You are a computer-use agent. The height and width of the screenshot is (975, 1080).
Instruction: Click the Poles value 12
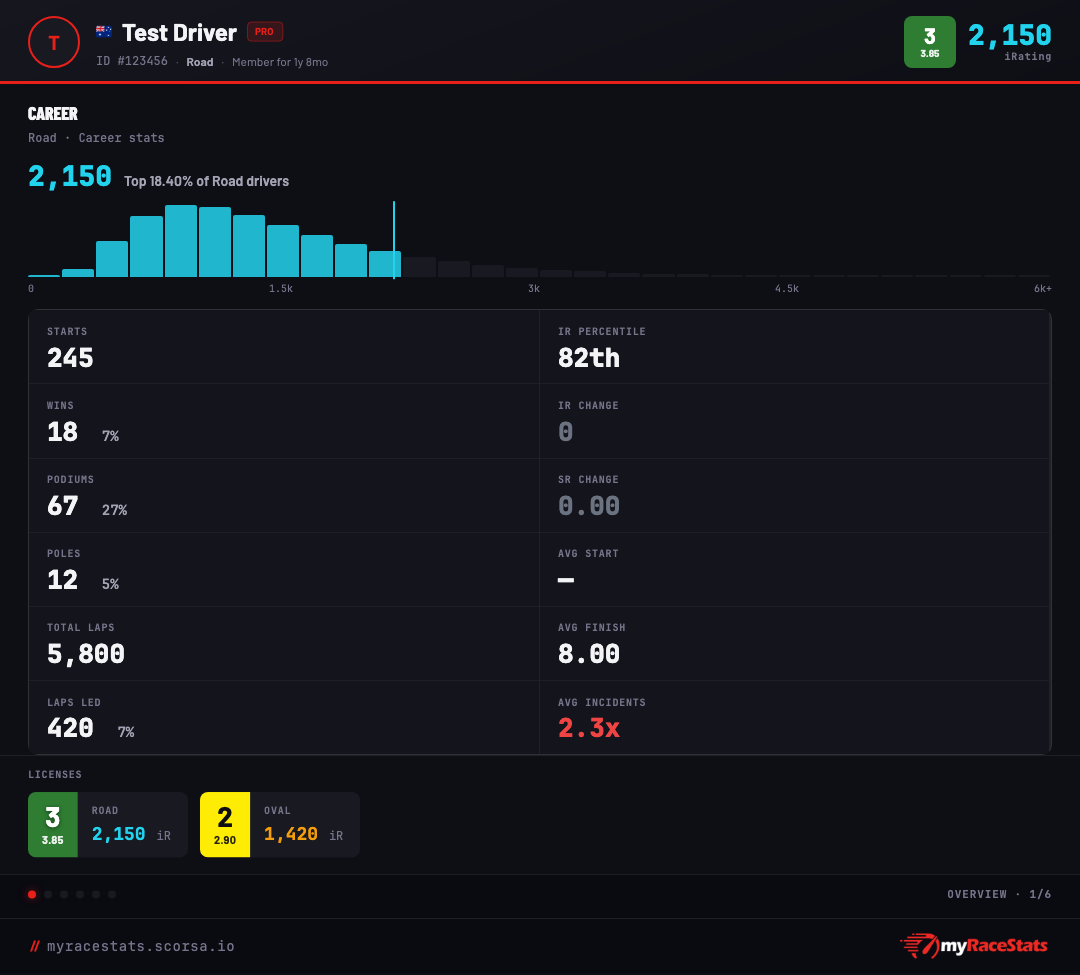(62, 580)
